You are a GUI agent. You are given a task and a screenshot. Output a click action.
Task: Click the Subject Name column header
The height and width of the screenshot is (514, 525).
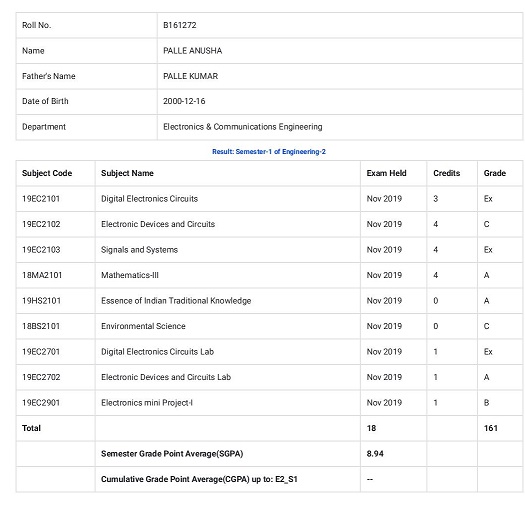coord(127,173)
